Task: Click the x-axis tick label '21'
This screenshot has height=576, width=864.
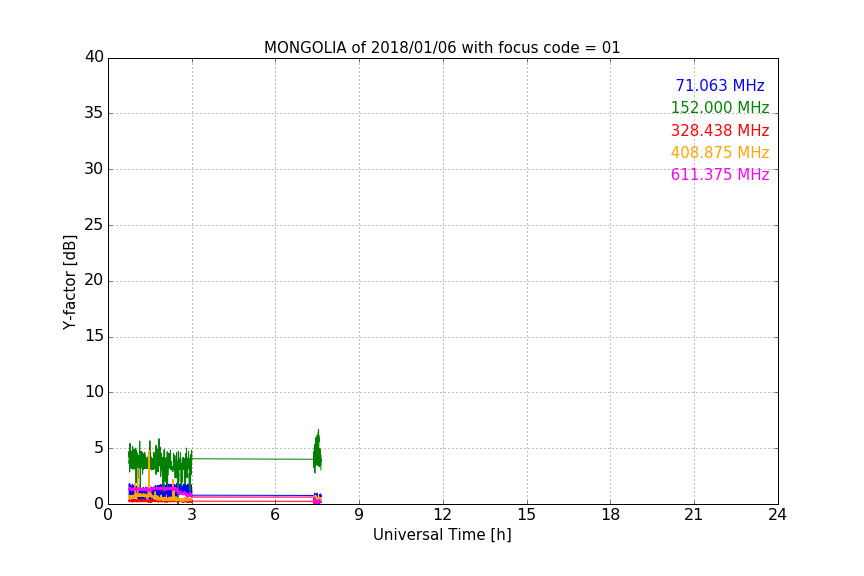Action: (694, 515)
